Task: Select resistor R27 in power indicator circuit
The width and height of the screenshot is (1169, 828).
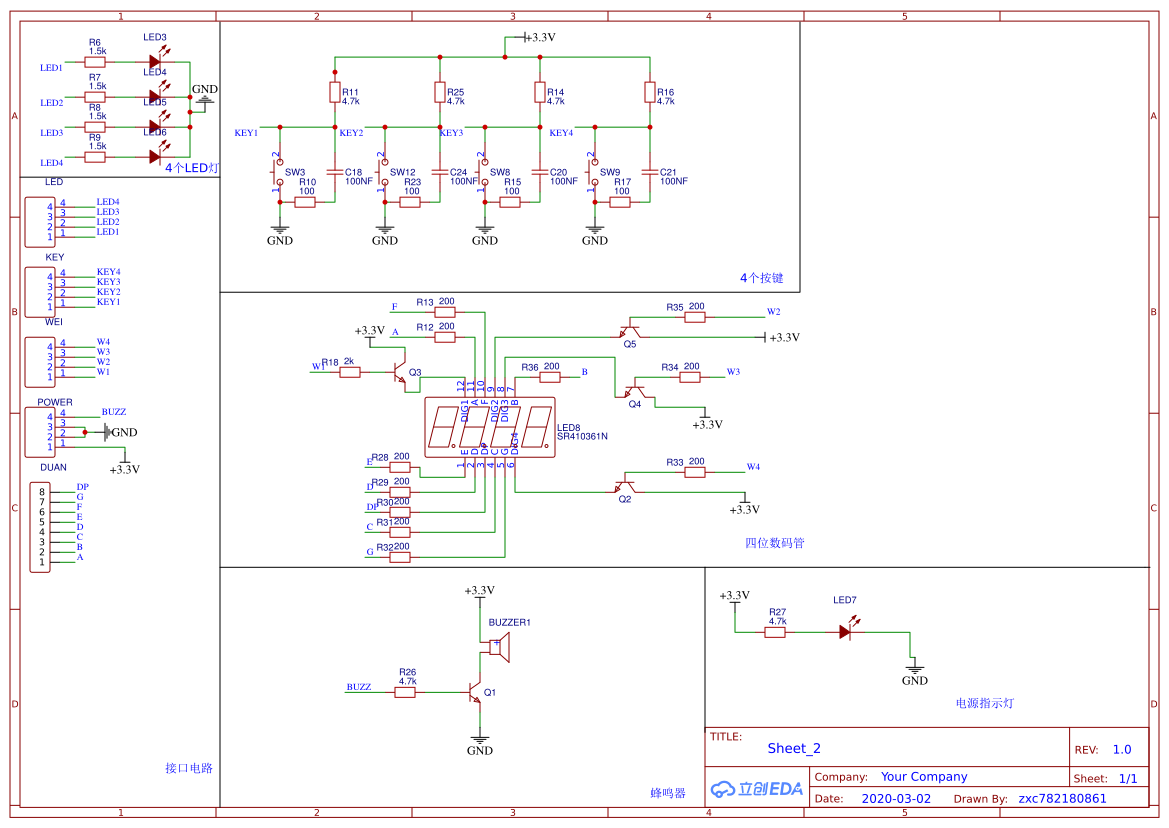Action: coord(775,632)
